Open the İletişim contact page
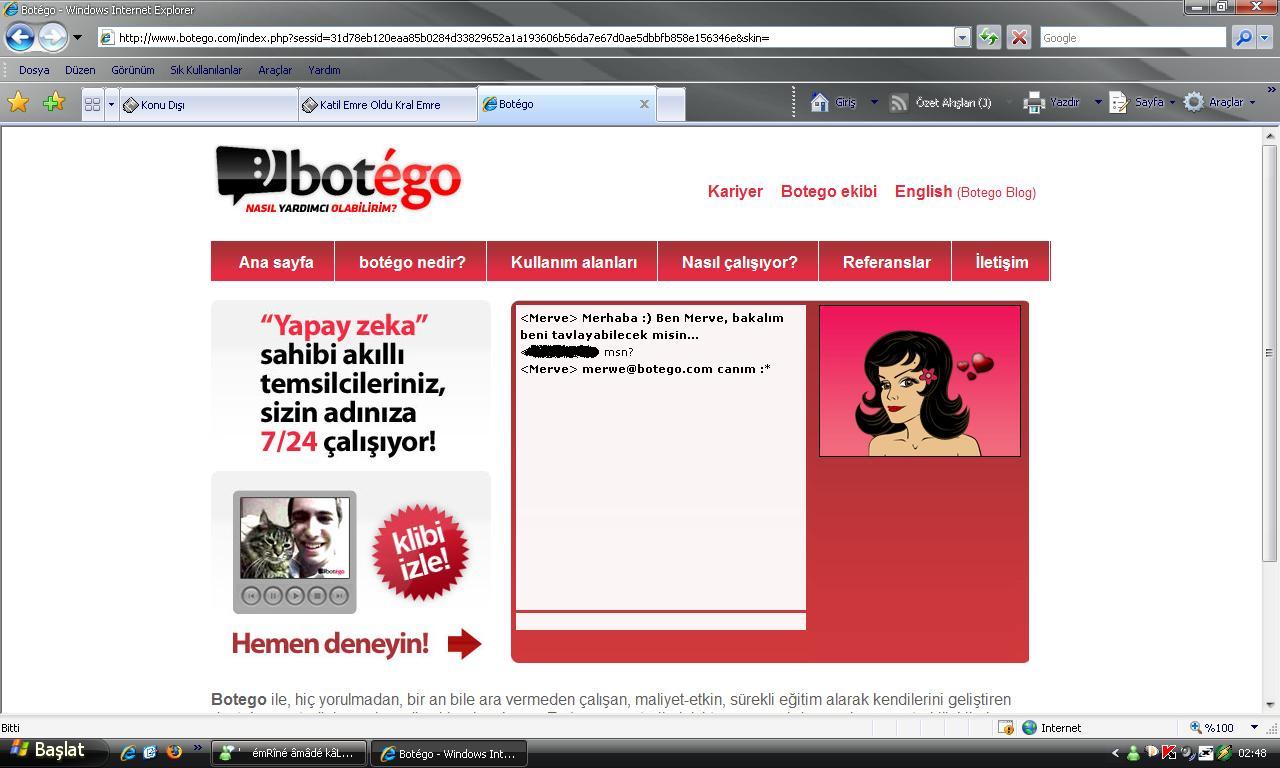Image resolution: width=1280 pixels, height=768 pixels. click(1001, 262)
